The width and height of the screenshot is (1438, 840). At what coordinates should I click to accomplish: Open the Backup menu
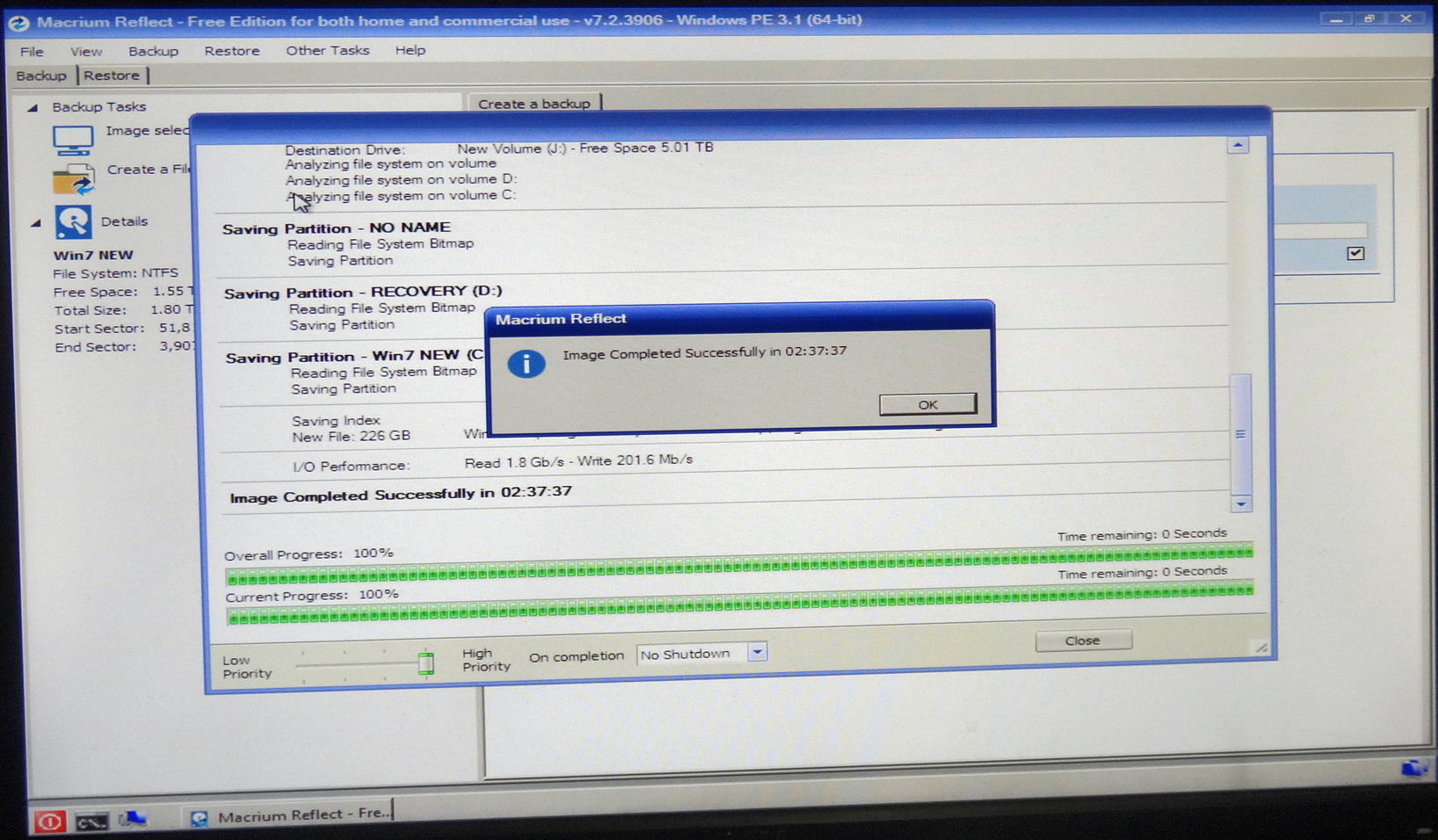(154, 51)
